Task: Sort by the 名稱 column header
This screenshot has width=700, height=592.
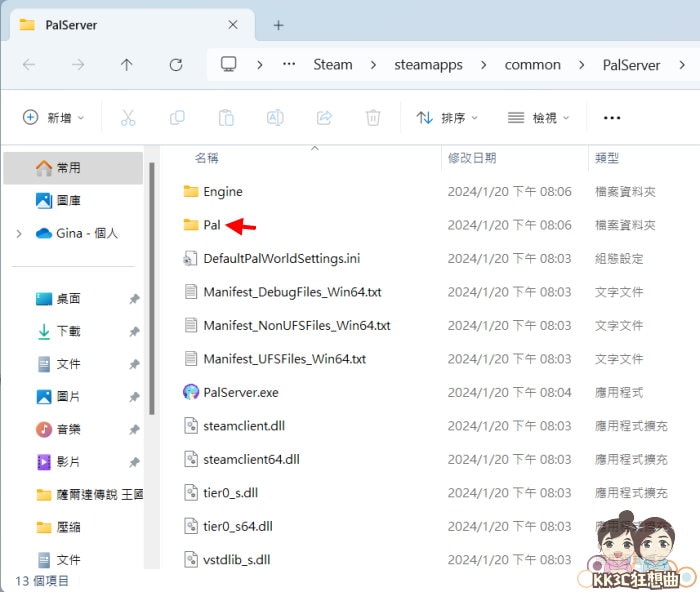Action: click(x=207, y=158)
